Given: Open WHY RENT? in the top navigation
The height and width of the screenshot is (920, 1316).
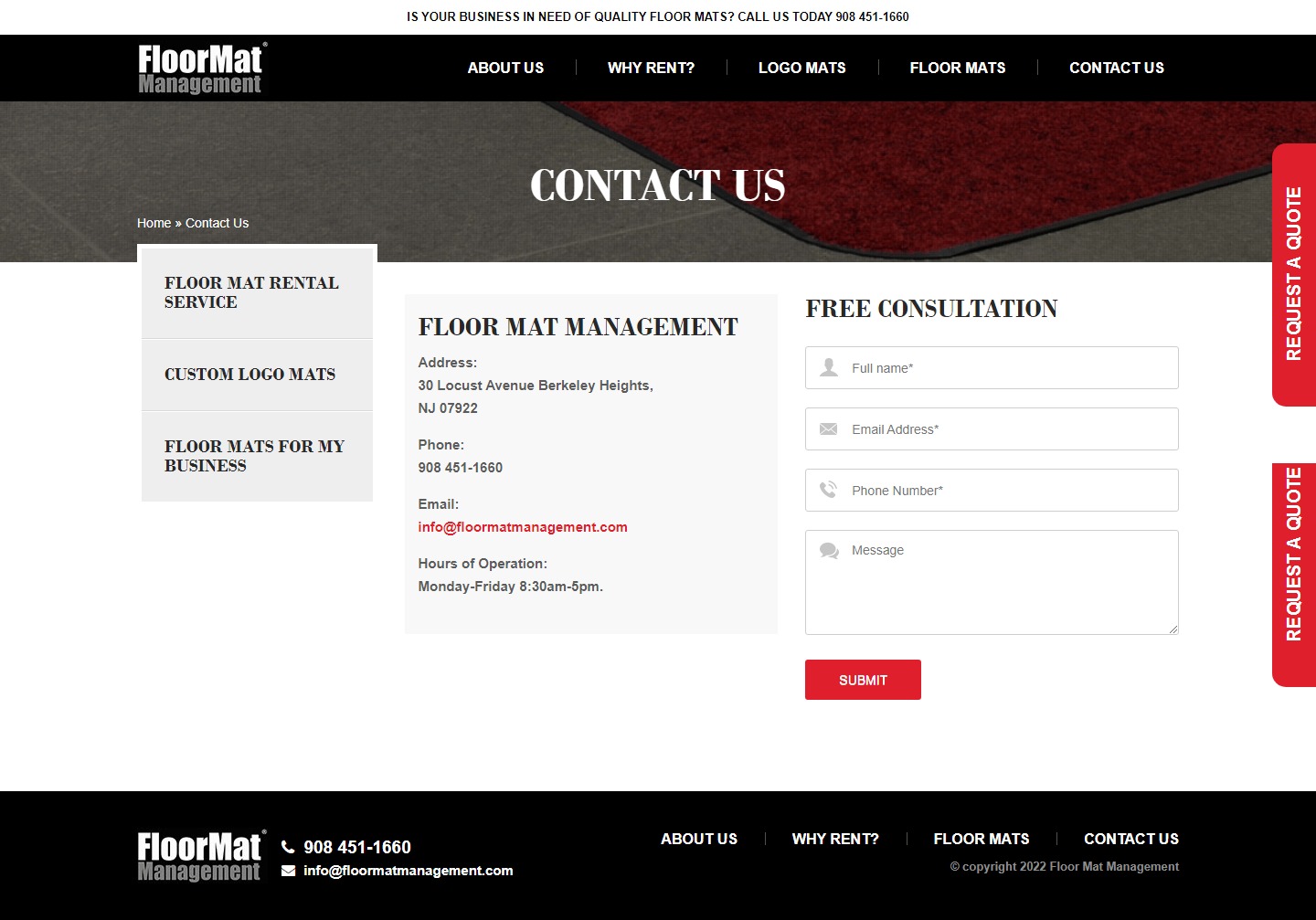Looking at the screenshot, I should [650, 68].
